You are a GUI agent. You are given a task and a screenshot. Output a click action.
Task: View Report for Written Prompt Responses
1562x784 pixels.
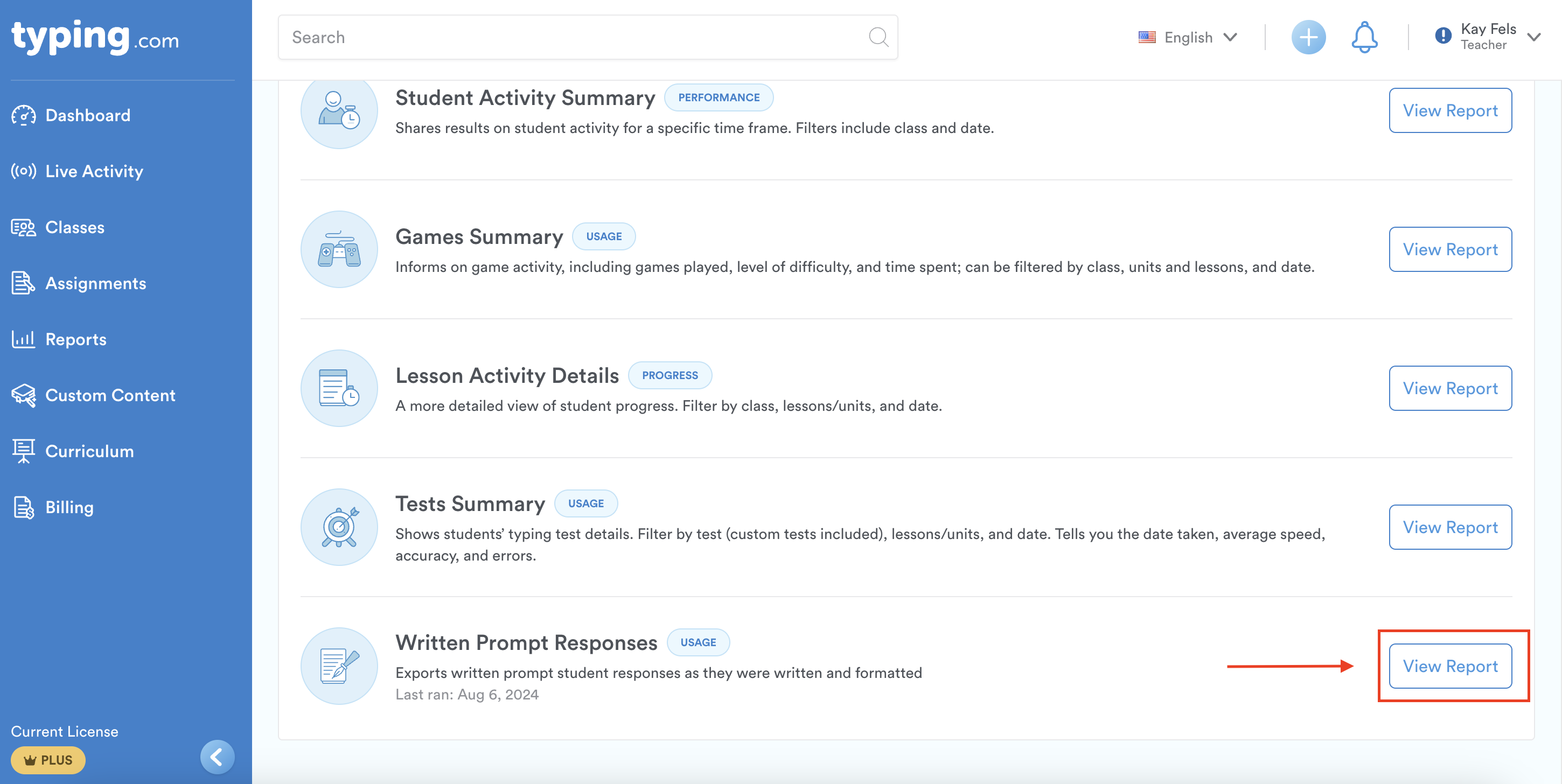tap(1450, 666)
